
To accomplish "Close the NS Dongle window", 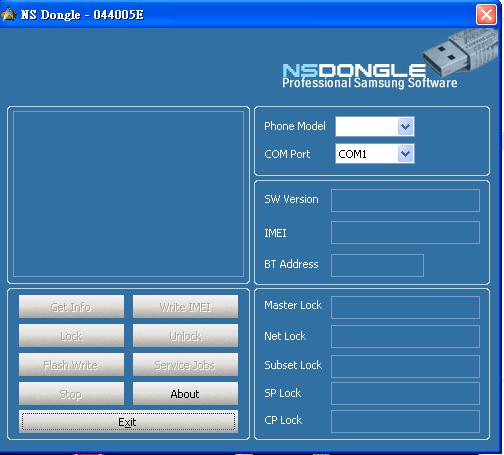I will point(486,14).
